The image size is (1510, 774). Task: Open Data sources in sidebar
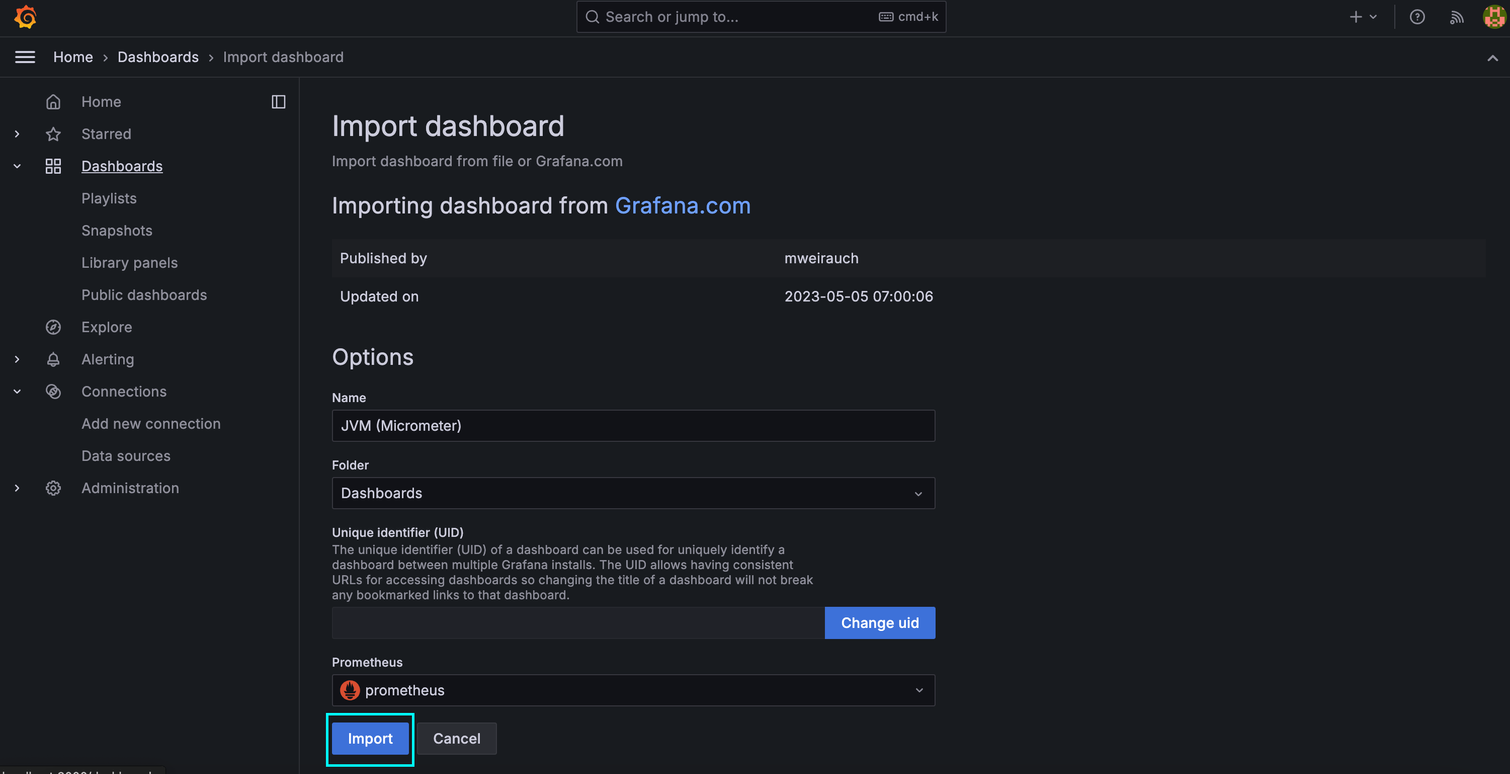[x=126, y=456]
